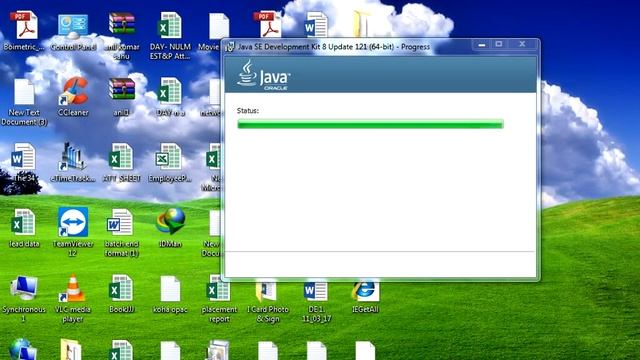Select the PDF file icon beside Movie
Viewport: 640px width, 360px height.
tap(268, 25)
